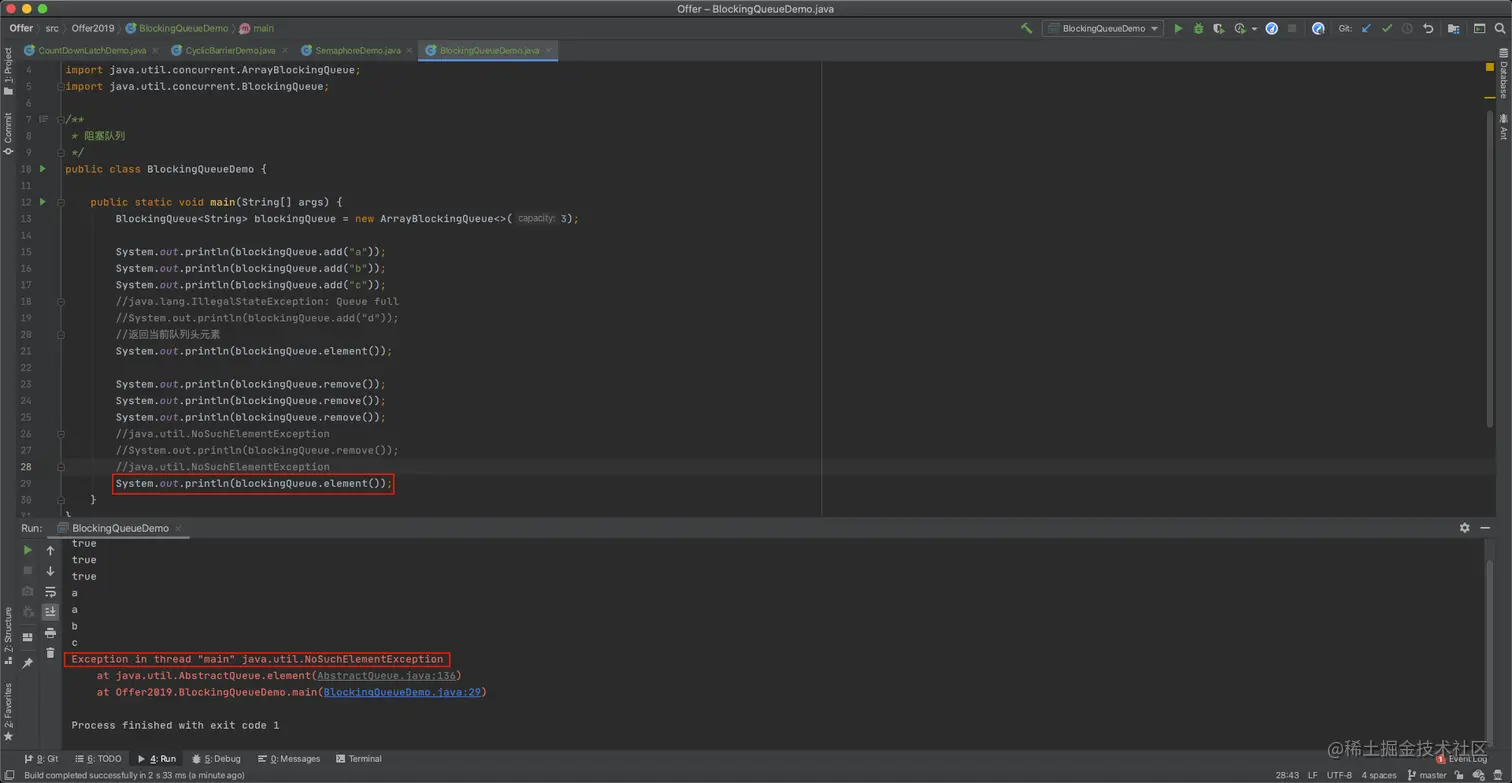This screenshot has width=1512, height=783.
Task: Click the run gutter arrow beside class BlockingQueueDemo
Action: pyautogui.click(x=42, y=169)
